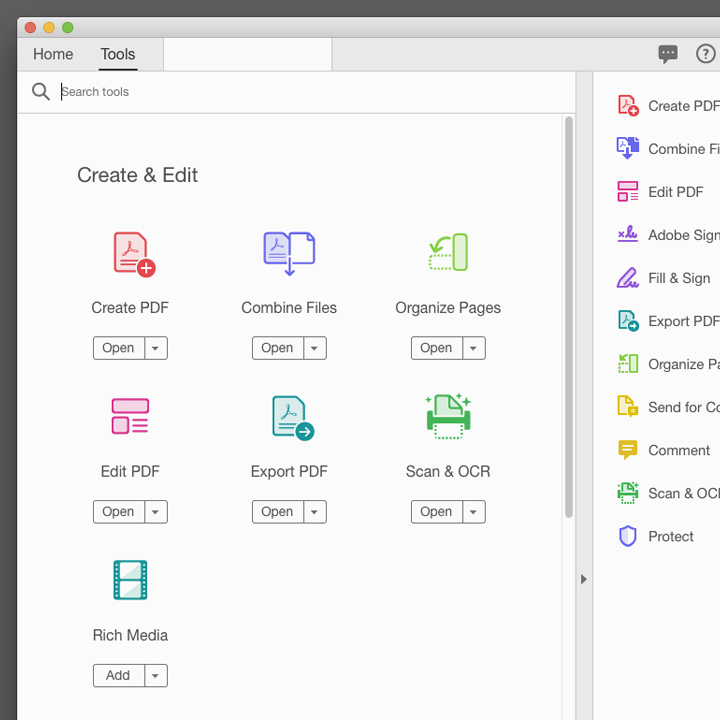The height and width of the screenshot is (720, 720).
Task: Select Export PDF icon in right sidebar
Action: point(628,321)
